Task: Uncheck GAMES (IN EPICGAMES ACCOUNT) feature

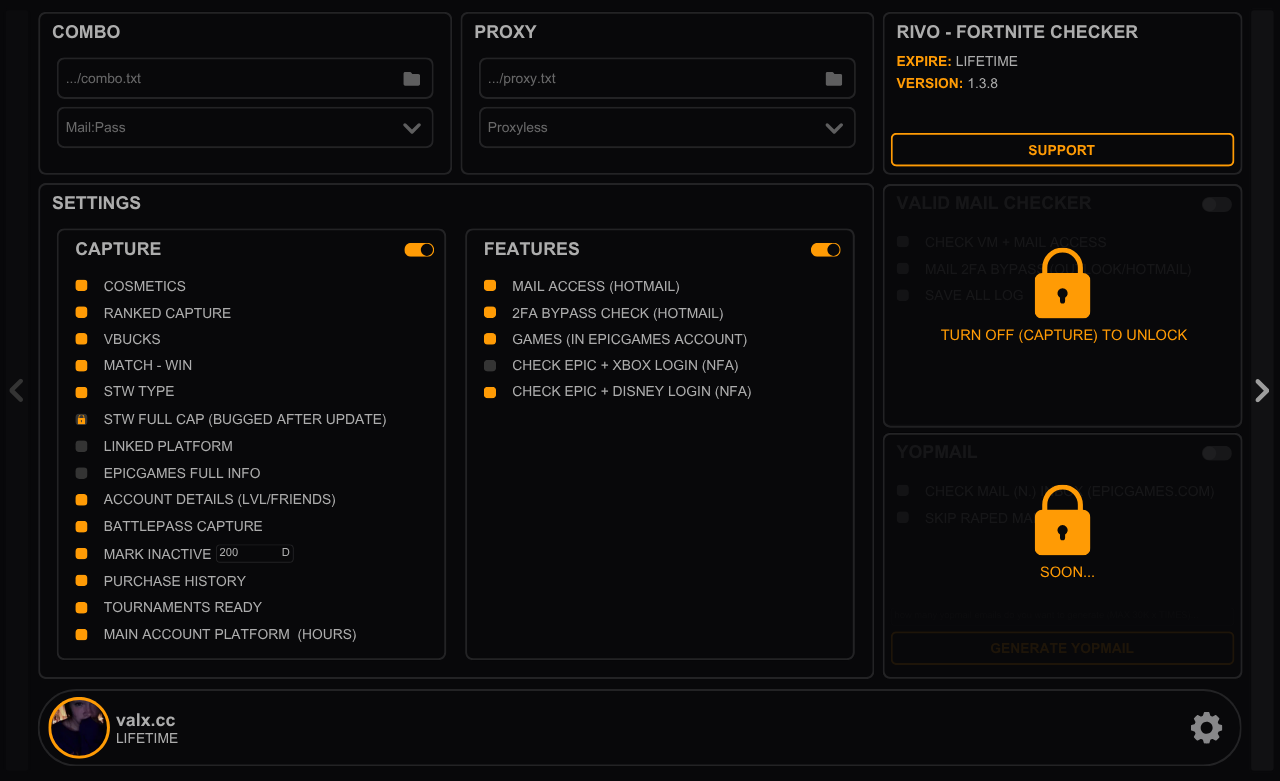Action: coord(490,339)
